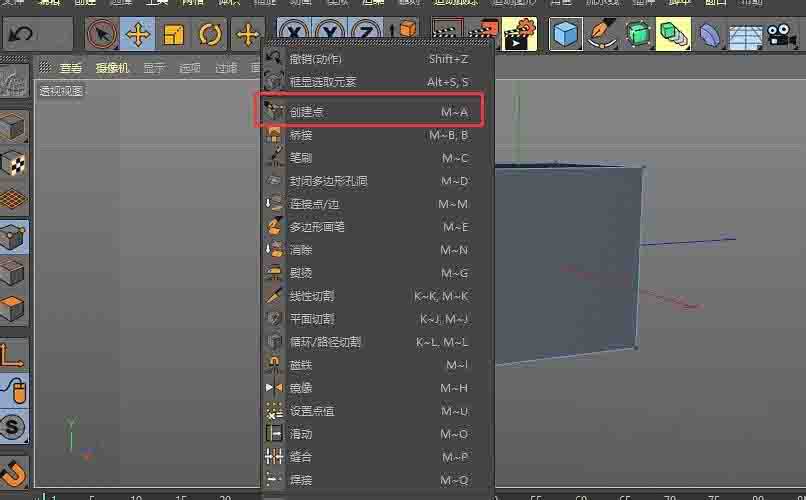806x500 pixels.
Task: Select 线性切割 knife entry
Action: 378,296
